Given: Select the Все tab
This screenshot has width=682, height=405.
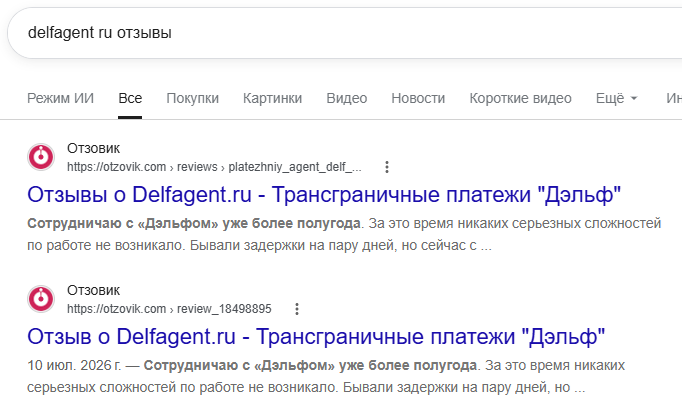Looking at the screenshot, I should (x=130, y=98).
